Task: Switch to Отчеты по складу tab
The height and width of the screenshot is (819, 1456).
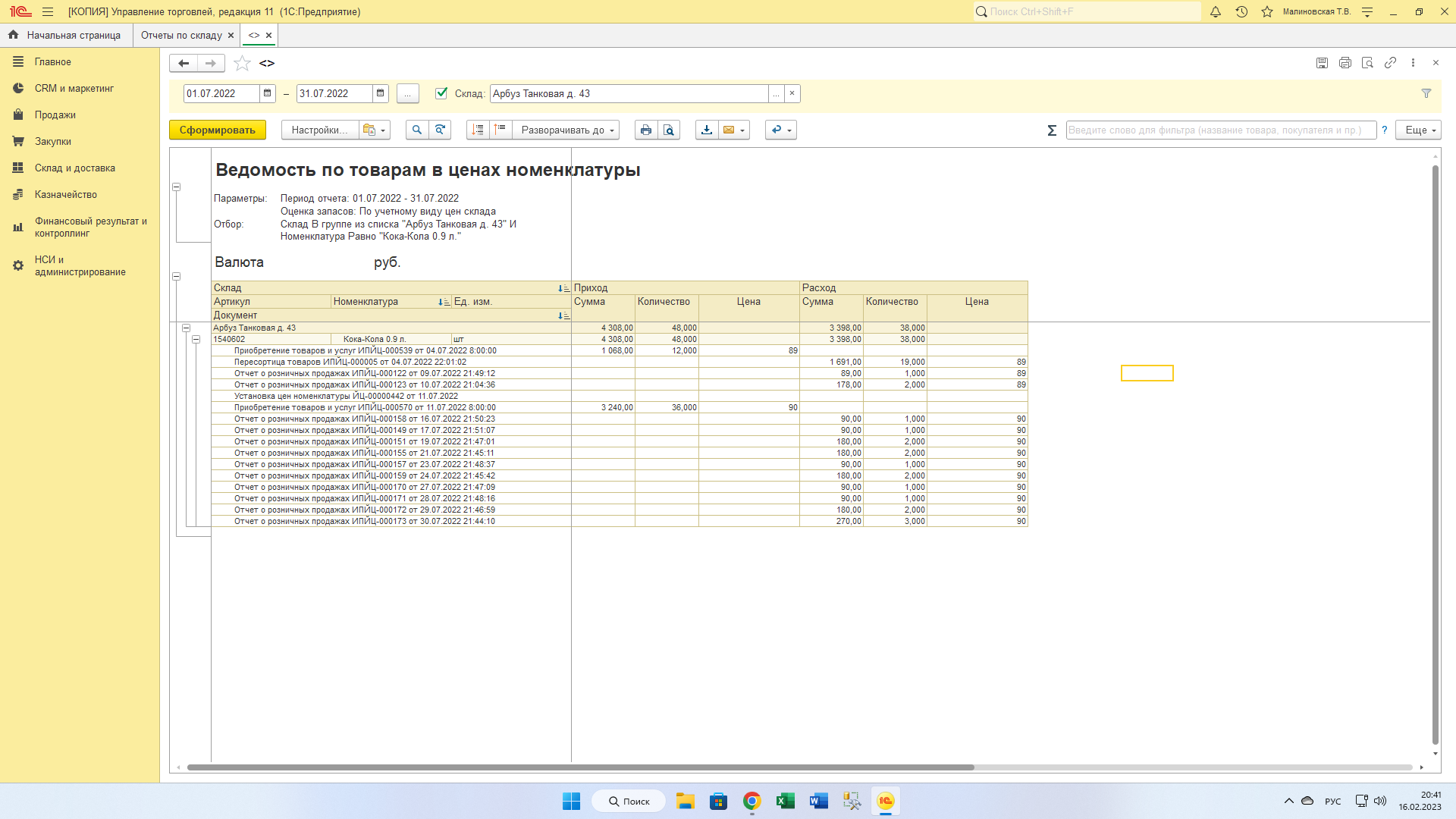Action: pos(180,35)
